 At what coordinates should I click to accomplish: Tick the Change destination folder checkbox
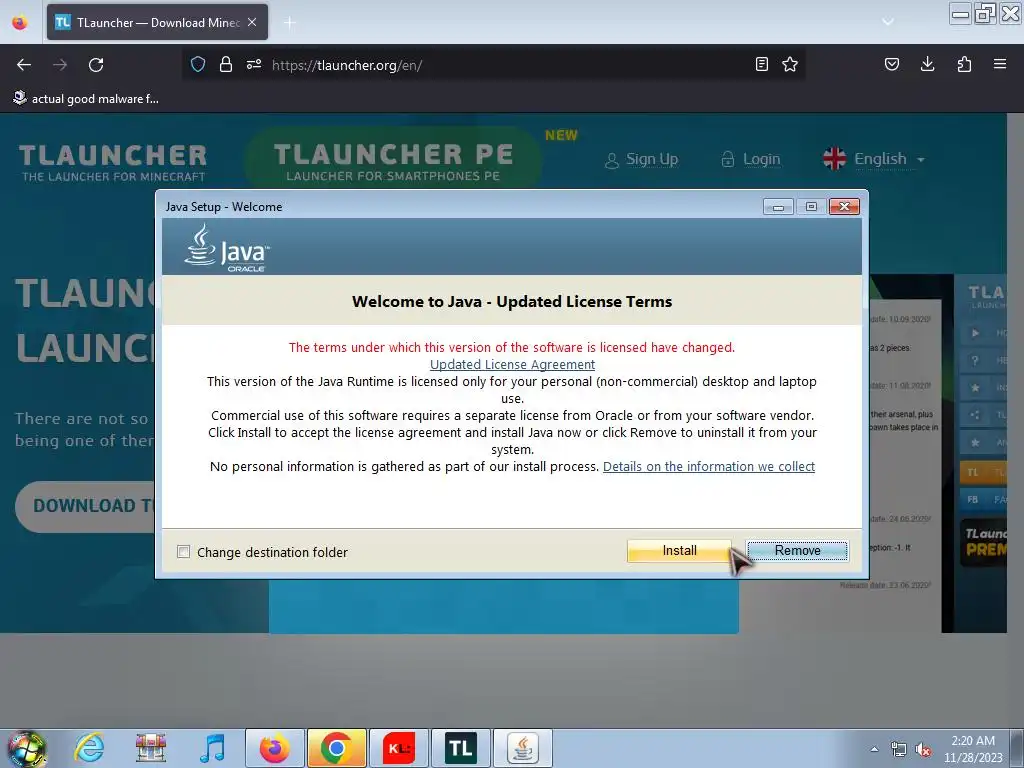[x=184, y=552]
